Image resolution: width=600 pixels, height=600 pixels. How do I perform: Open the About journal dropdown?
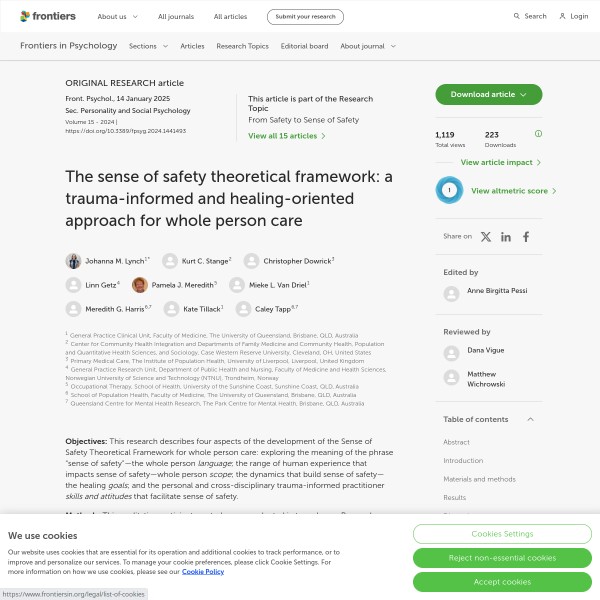(367, 46)
